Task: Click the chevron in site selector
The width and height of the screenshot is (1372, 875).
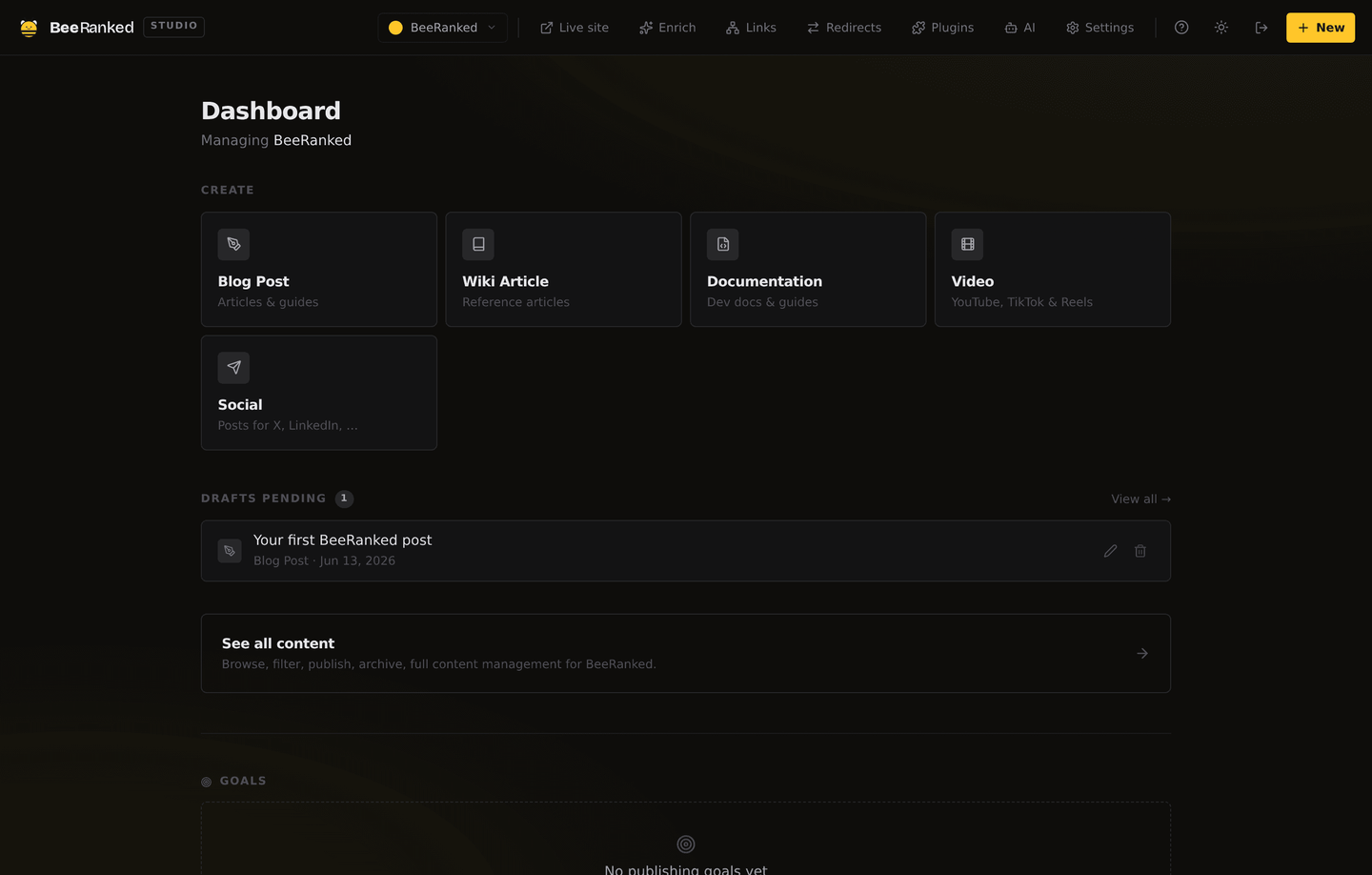Action: 492,28
